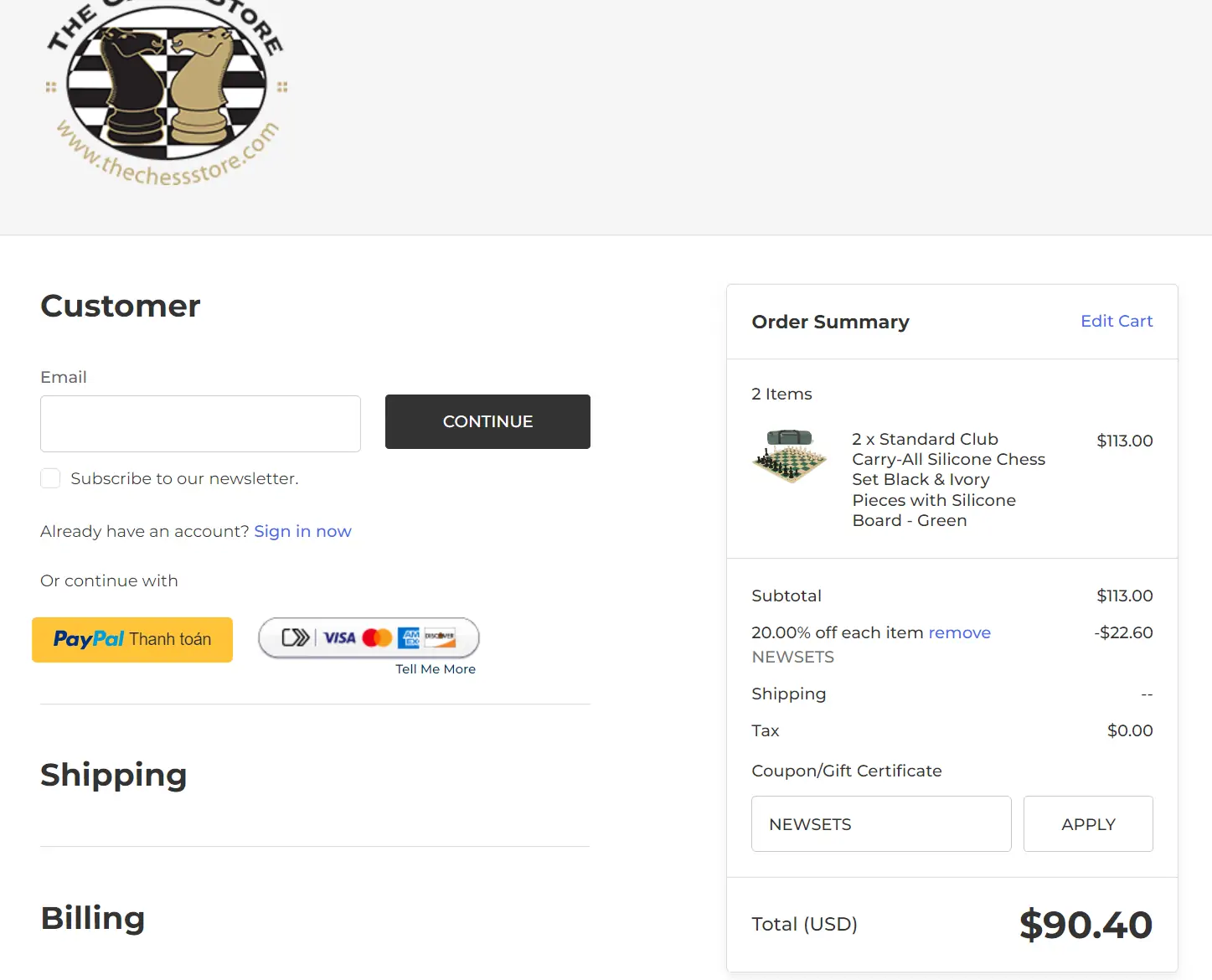Viewport: 1212px width, 980px height.
Task: Open the Tell Me More link
Action: click(436, 669)
